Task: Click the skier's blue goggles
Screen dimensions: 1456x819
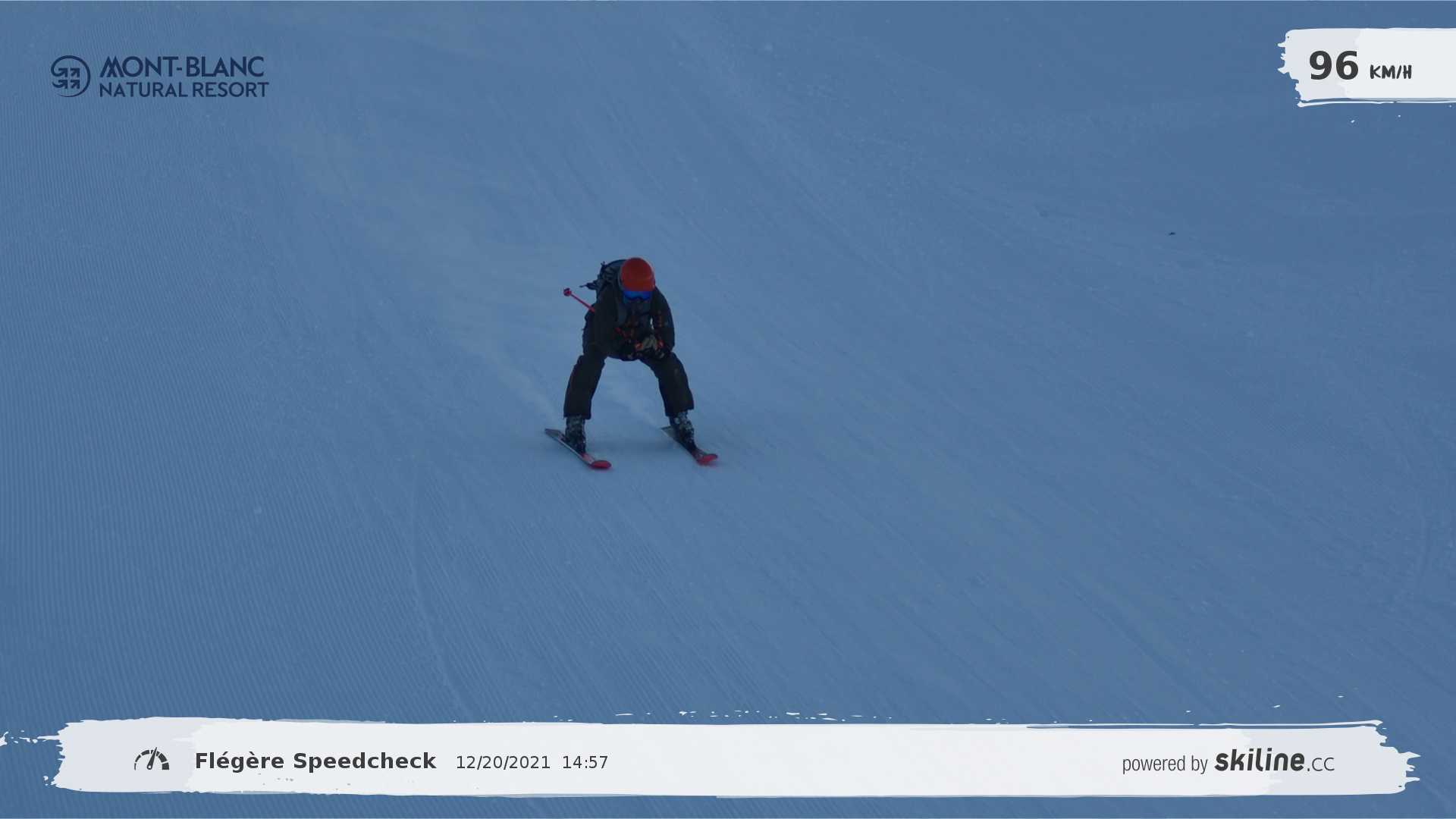Action: pyautogui.click(x=636, y=294)
